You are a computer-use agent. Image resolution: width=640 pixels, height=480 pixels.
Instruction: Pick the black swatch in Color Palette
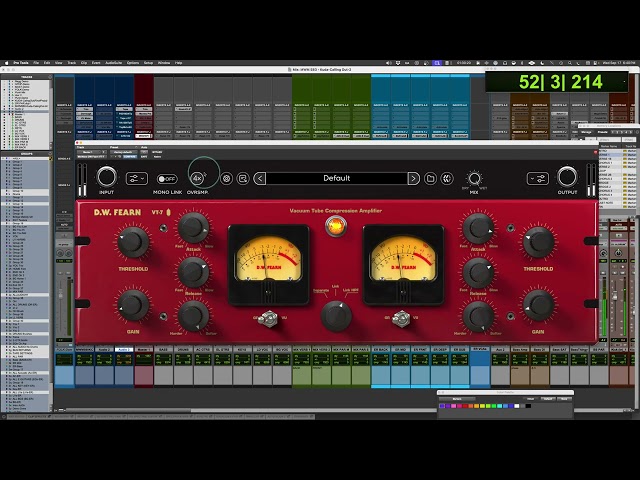point(528,406)
